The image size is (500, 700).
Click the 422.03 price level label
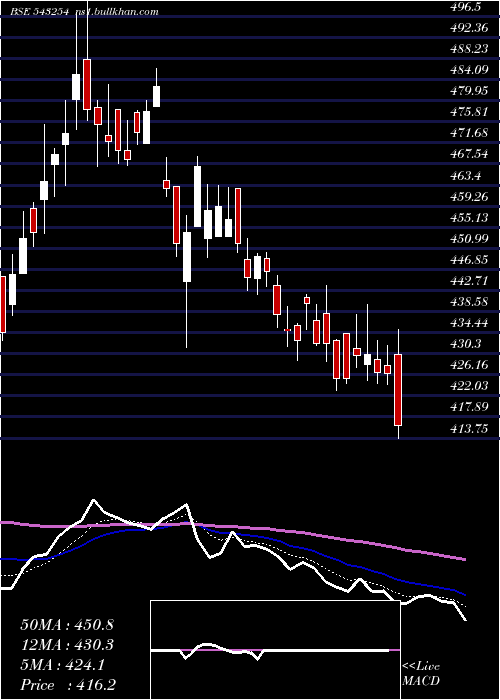(469, 385)
